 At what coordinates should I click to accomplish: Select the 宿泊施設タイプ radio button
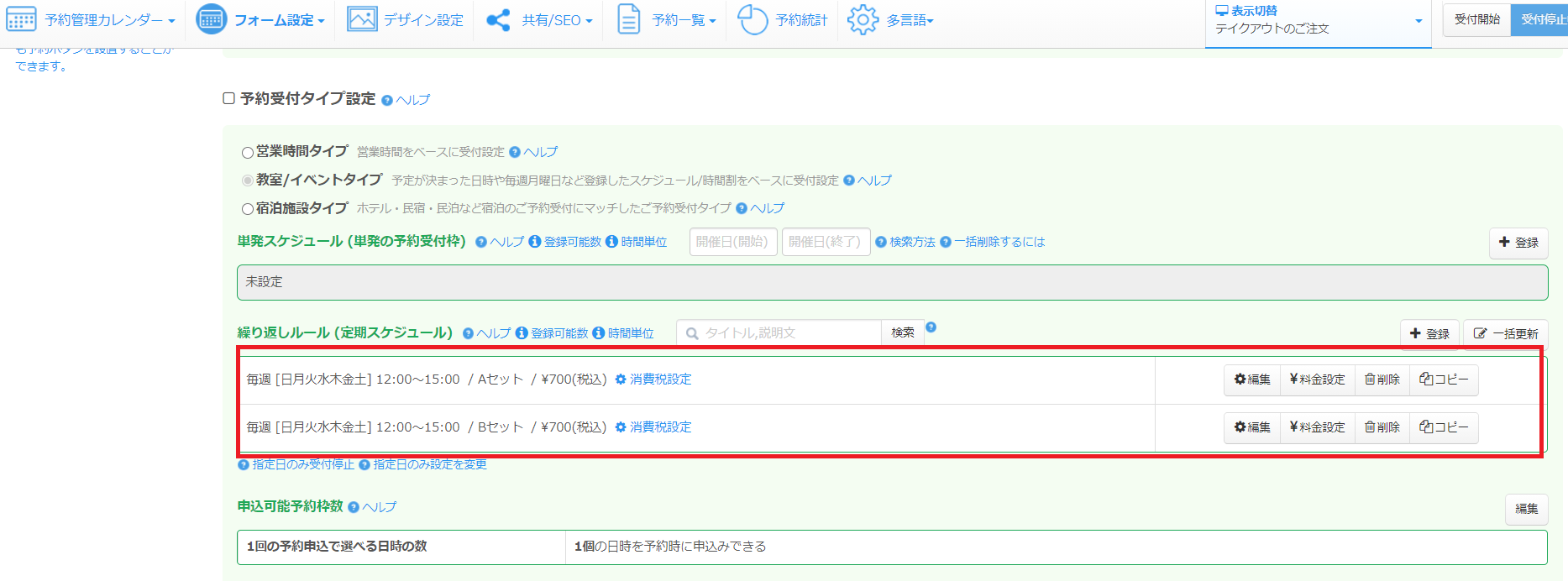248,209
